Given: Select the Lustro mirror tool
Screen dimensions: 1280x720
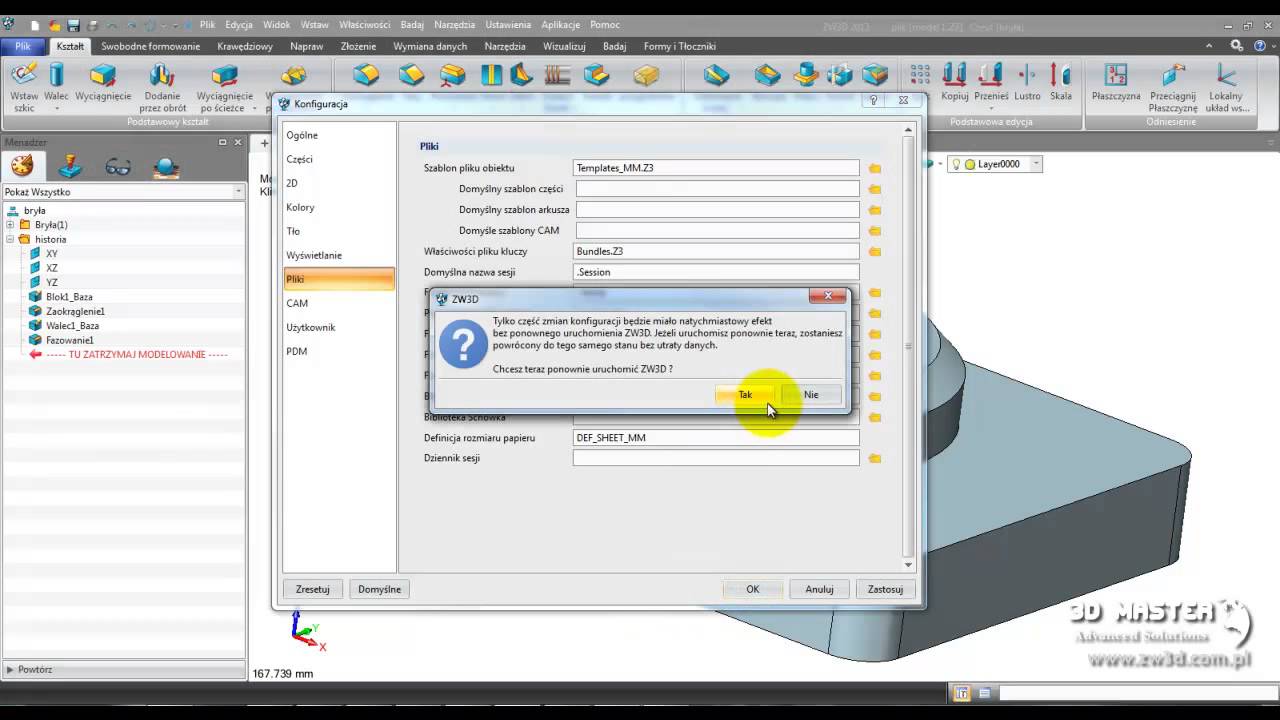Looking at the screenshot, I should [x=1027, y=82].
